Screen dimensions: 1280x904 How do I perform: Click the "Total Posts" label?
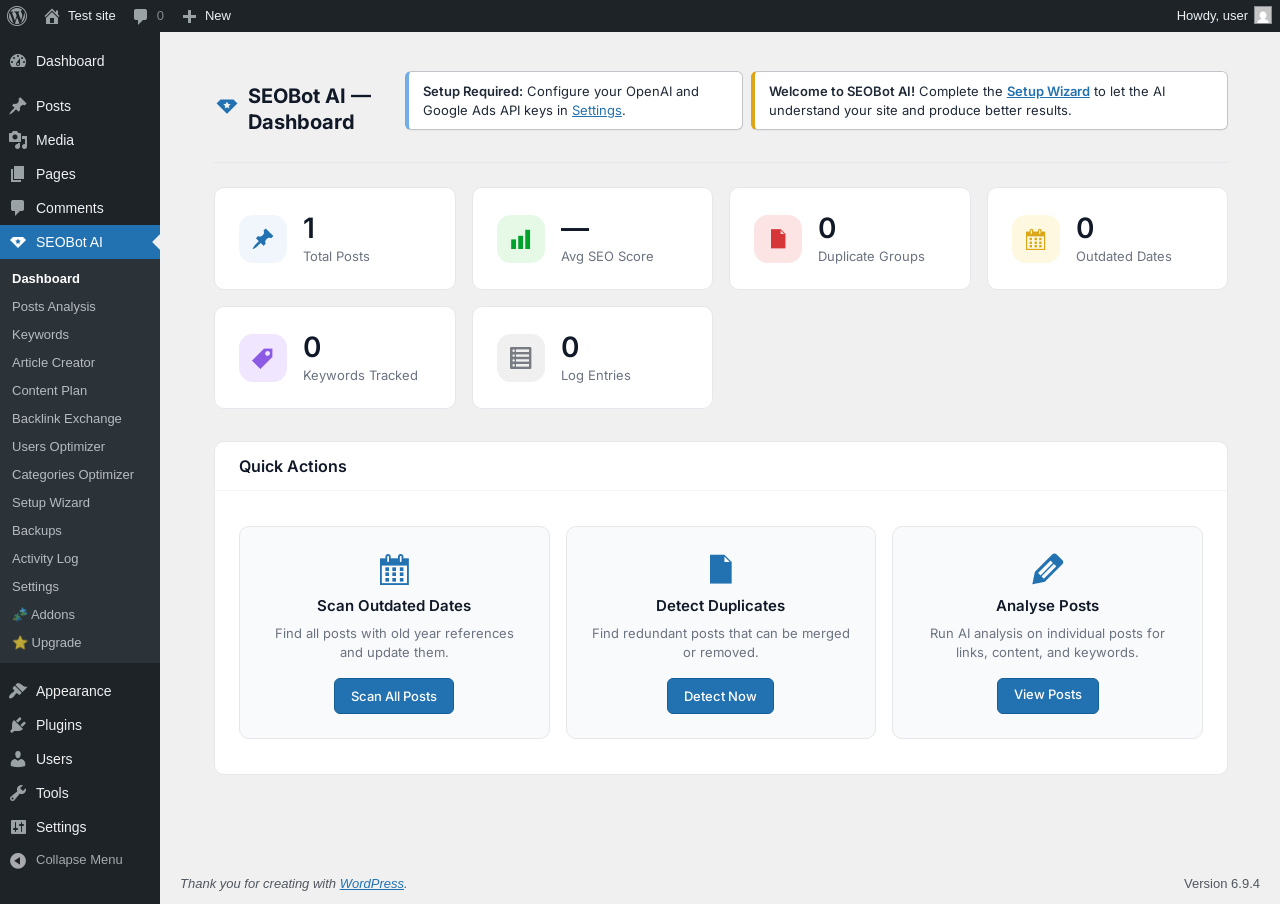coord(336,257)
